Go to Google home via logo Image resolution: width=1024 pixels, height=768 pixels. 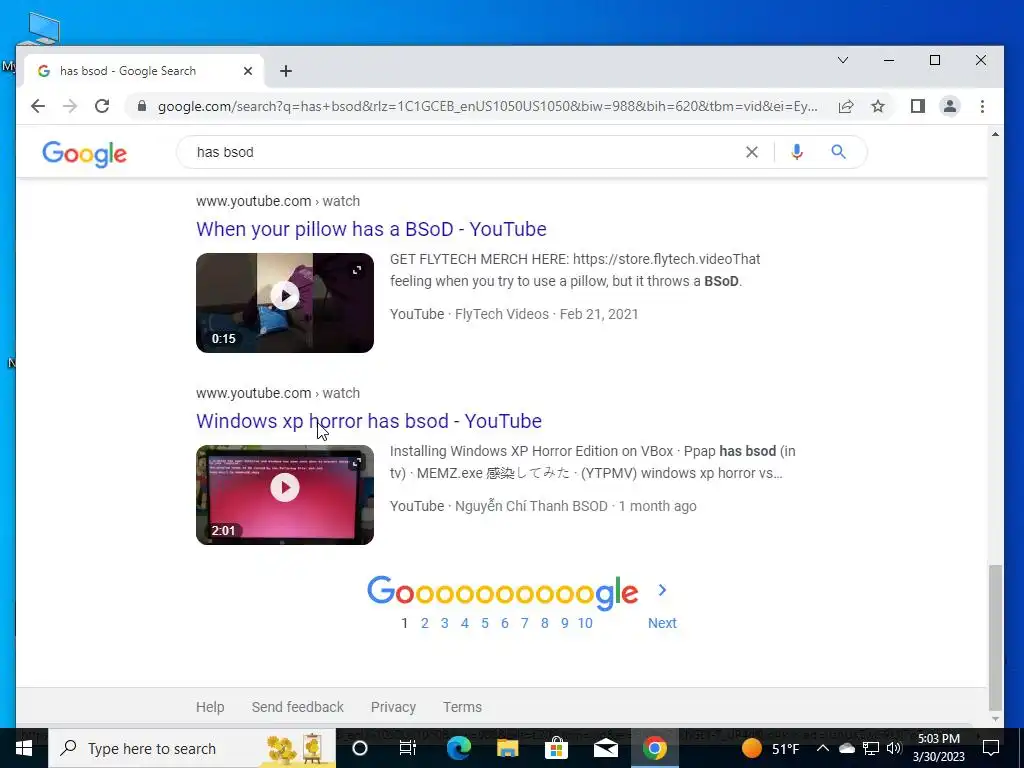click(84, 153)
